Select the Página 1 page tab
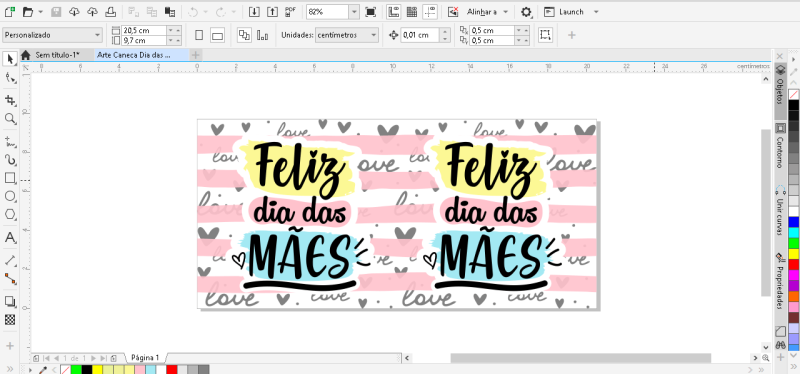The image size is (800, 374). (145, 358)
